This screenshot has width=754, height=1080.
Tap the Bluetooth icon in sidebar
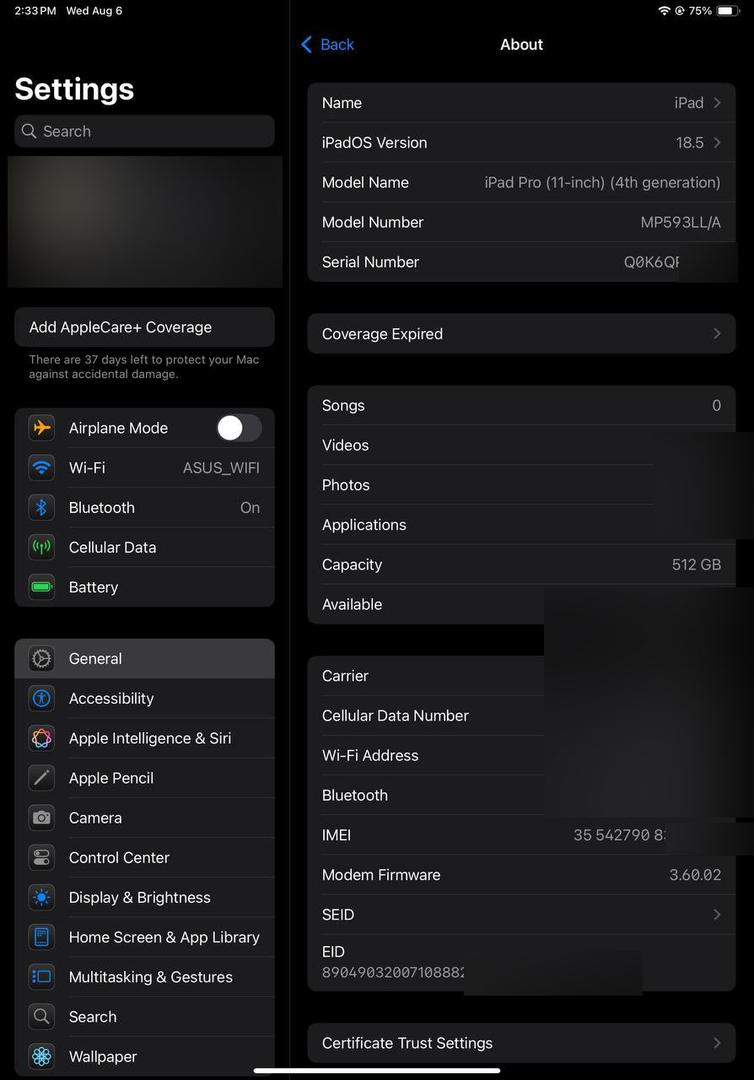tap(41, 508)
